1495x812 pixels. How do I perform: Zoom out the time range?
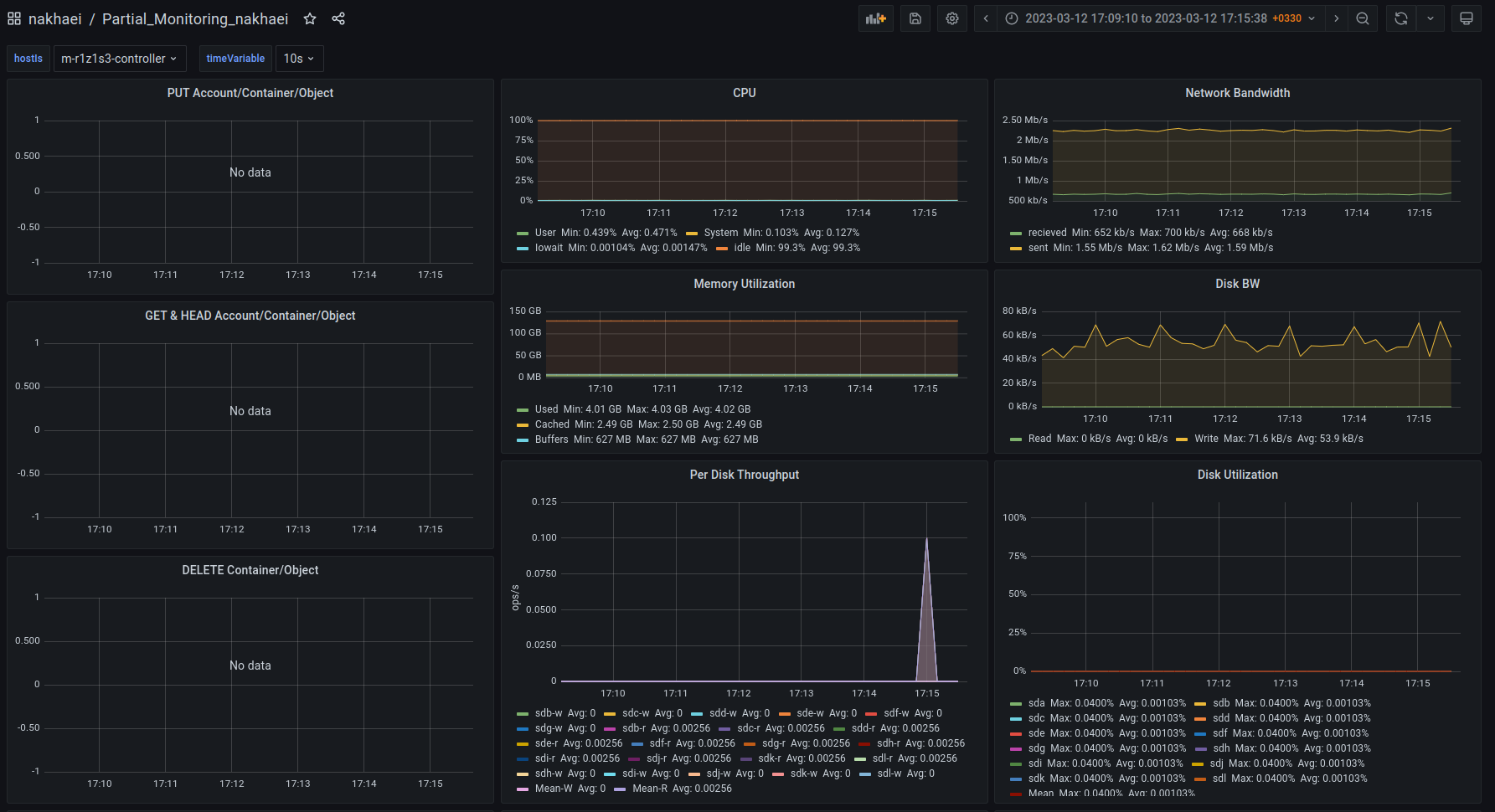(1363, 18)
